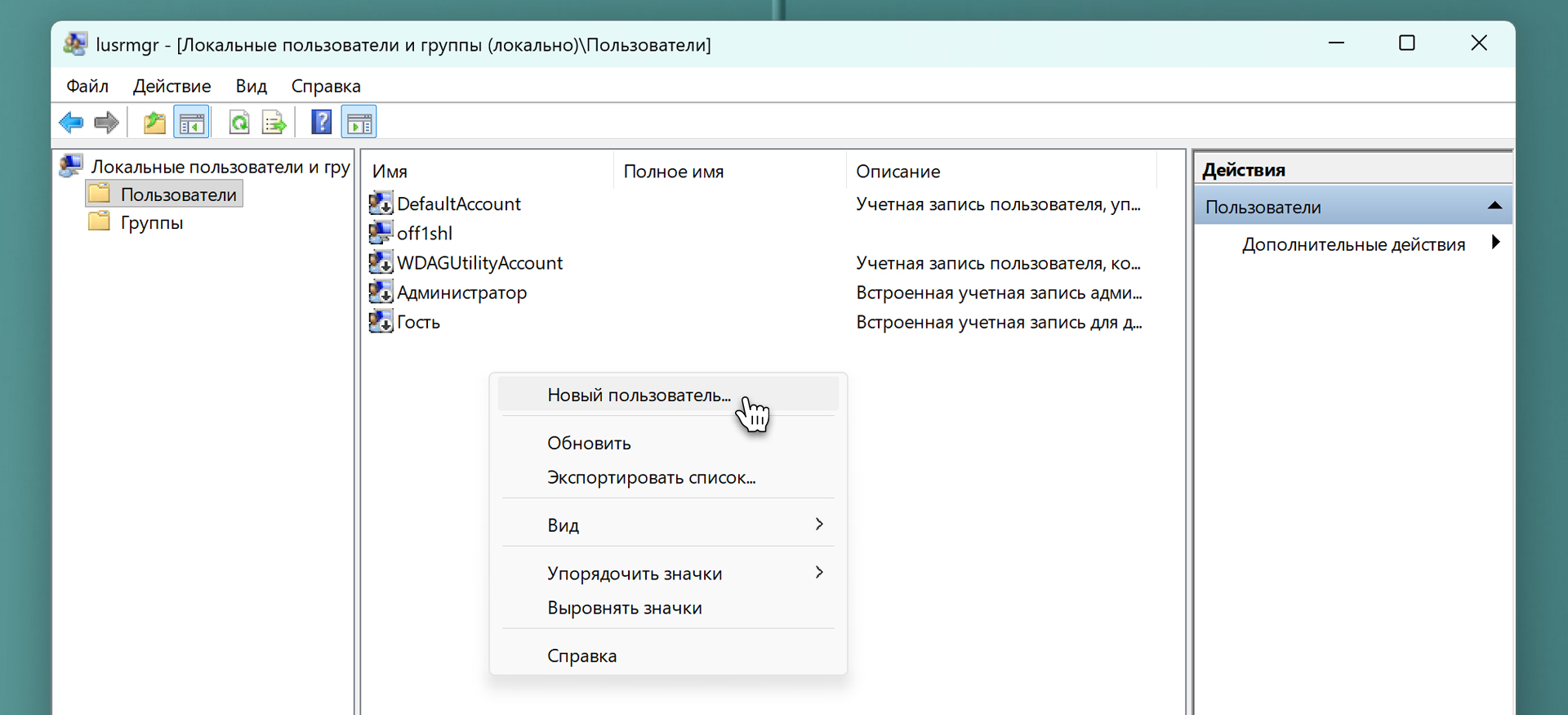Open Дополнительные действия in Actions pane
This screenshot has width=1568, height=715.
pos(1353,244)
